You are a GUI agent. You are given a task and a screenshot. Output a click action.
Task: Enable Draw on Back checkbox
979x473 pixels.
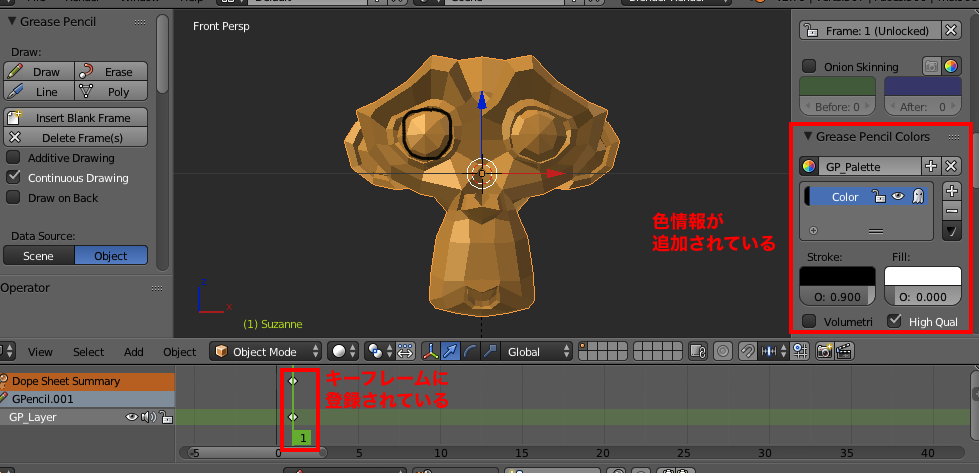(13, 198)
